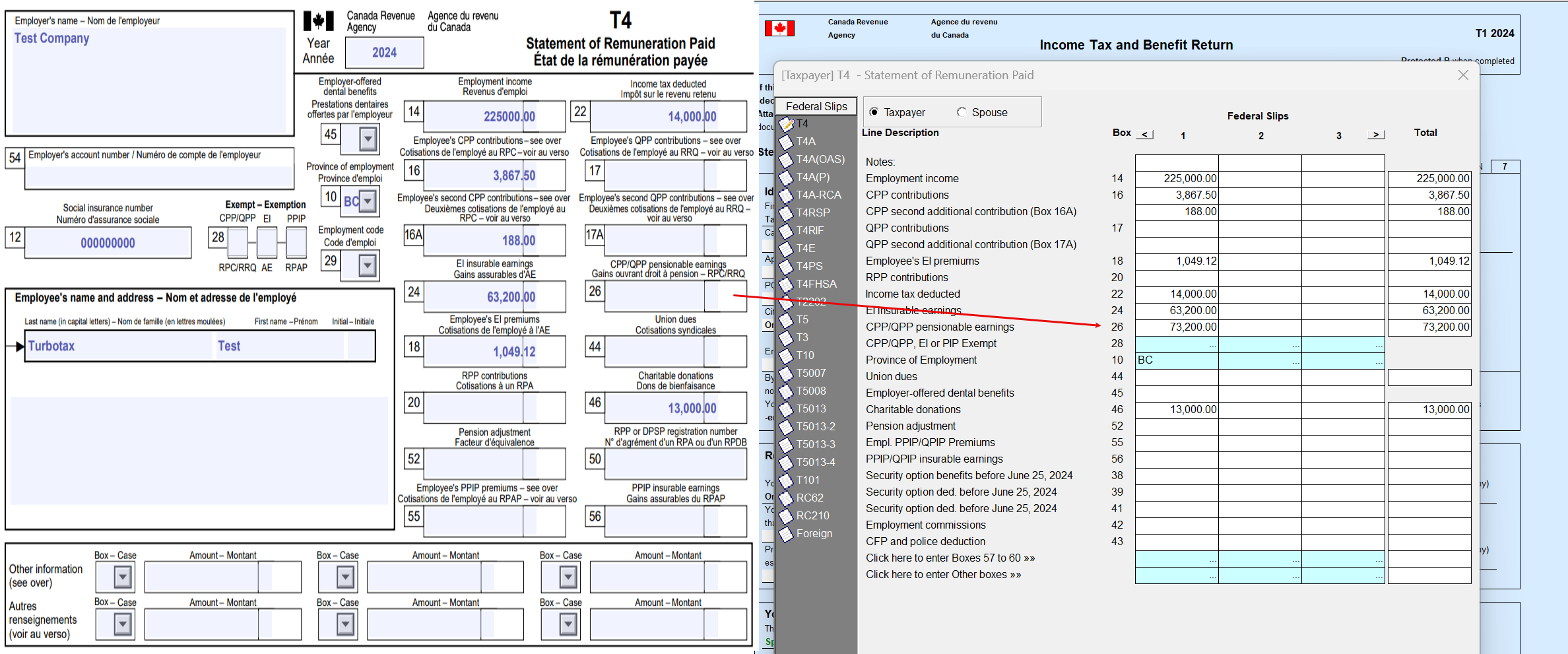The image size is (1568, 654).
Task: Go to next slip columns with > button
Action: [1376, 134]
